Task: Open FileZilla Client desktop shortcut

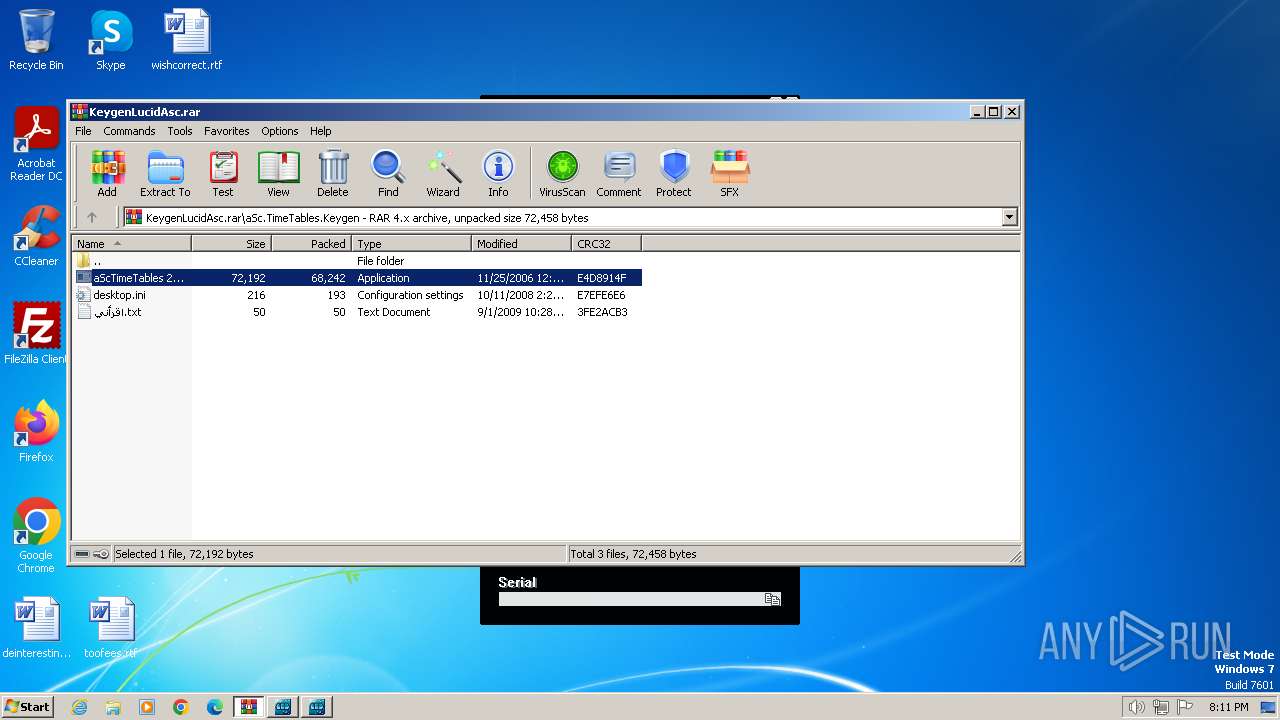Action: tap(36, 333)
